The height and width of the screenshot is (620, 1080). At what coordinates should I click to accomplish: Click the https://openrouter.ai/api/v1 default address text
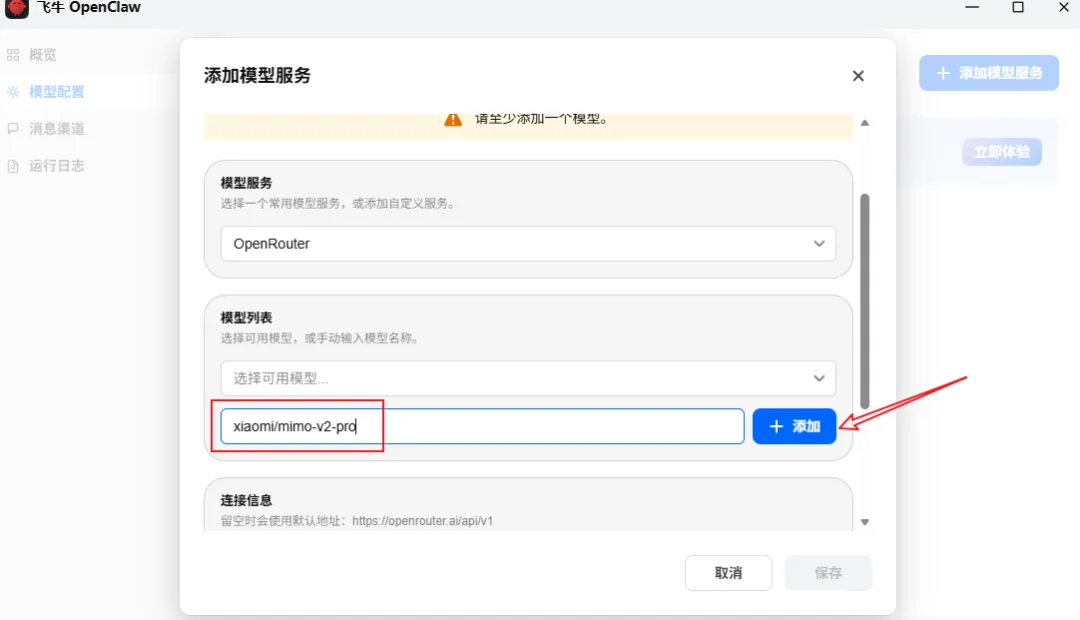tap(422, 521)
